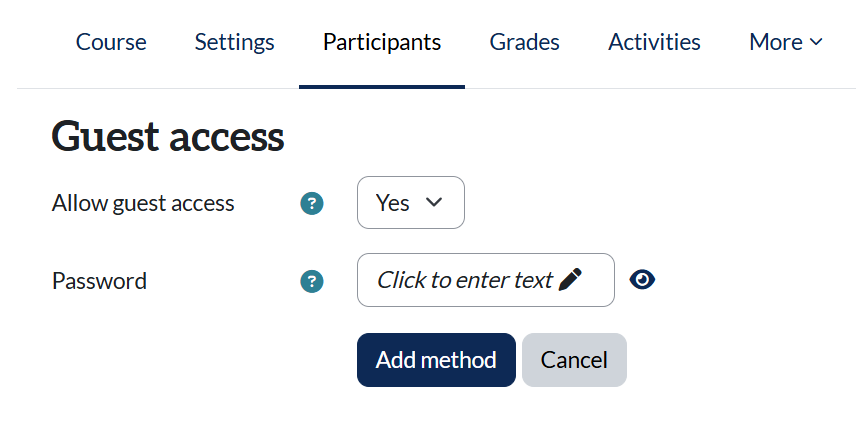Click the Allow guest access label

pos(143,203)
